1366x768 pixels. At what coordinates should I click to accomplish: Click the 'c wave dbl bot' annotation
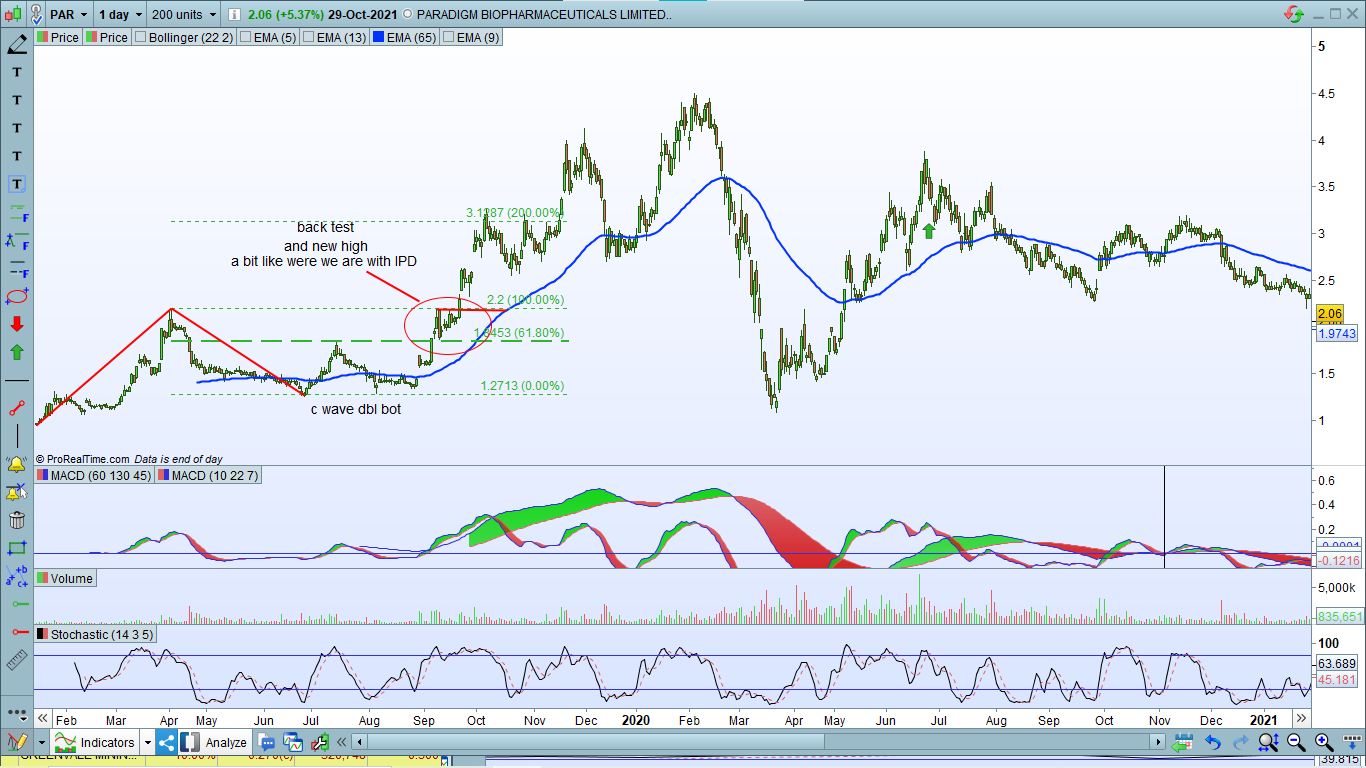(x=356, y=409)
